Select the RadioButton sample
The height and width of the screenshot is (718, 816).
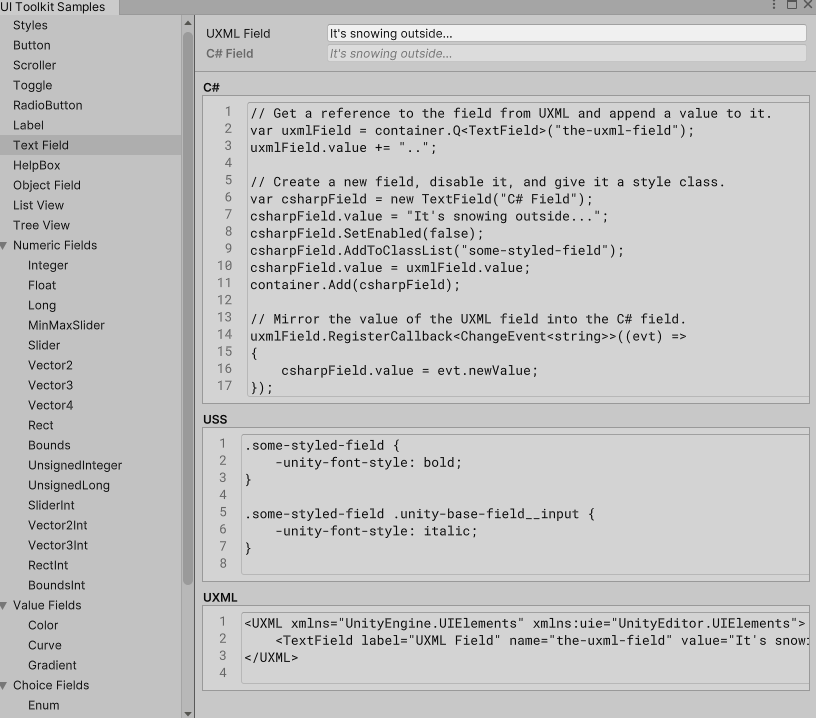click(48, 105)
